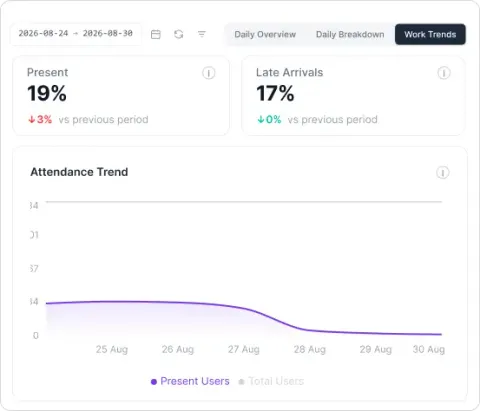
Task: Show info for Attendance Trend chart
Action: click(443, 173)
